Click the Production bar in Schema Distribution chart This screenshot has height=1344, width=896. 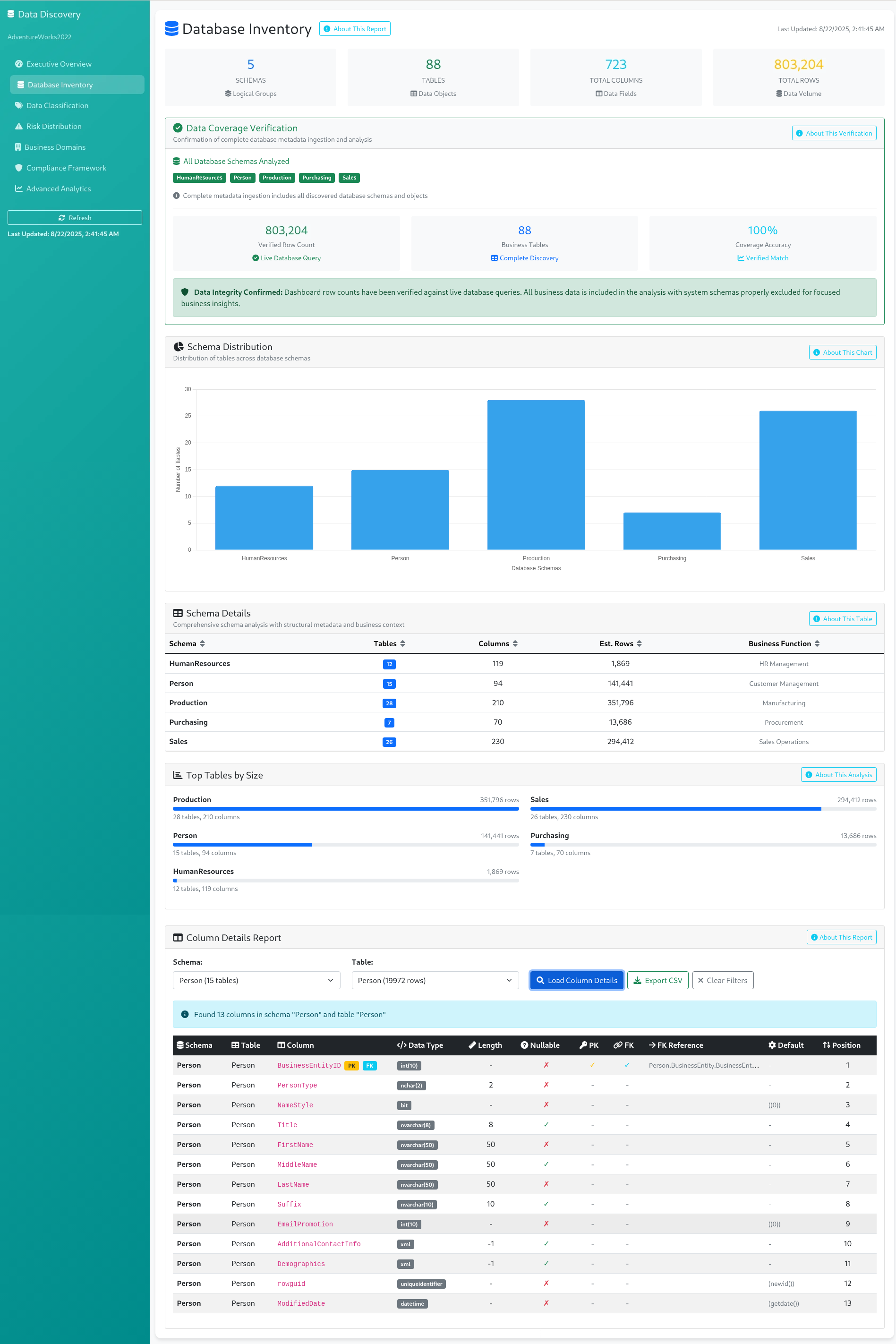536,474
